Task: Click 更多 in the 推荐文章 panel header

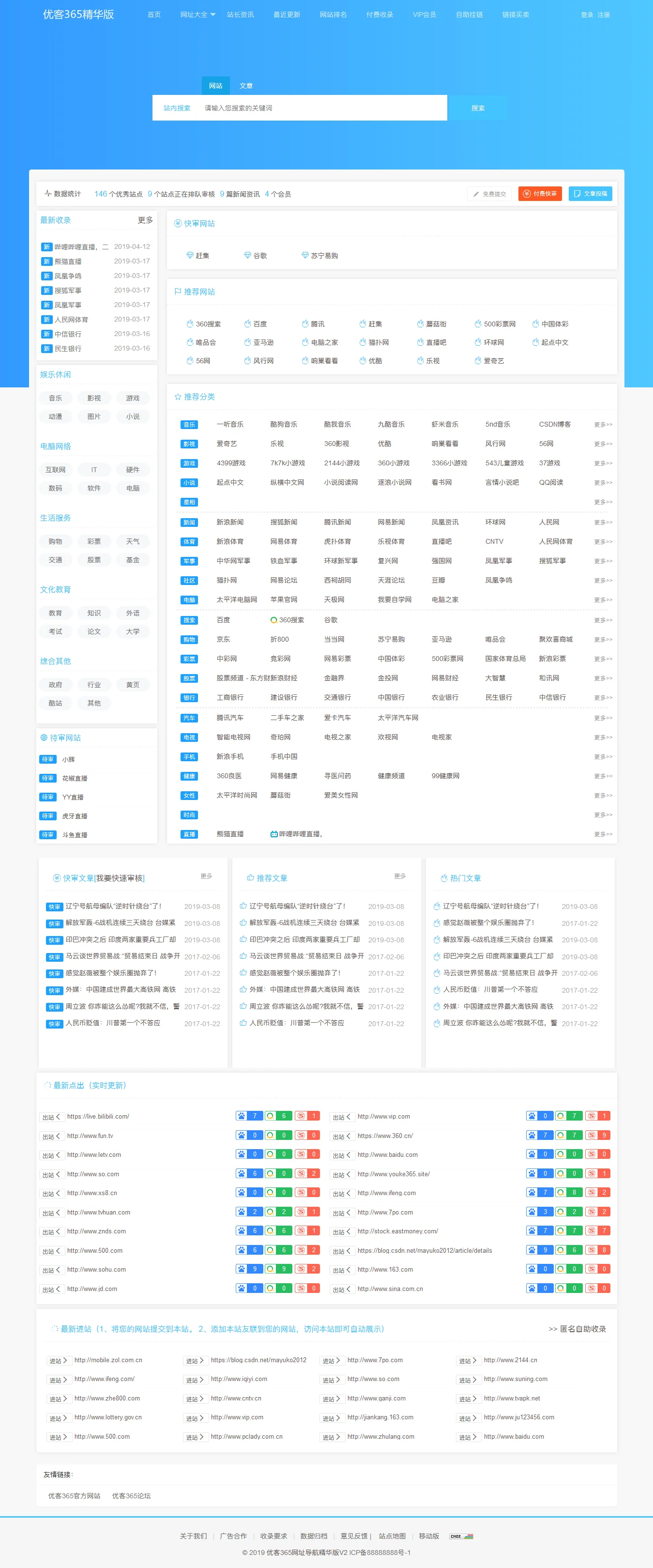Action: coord(400,876)
